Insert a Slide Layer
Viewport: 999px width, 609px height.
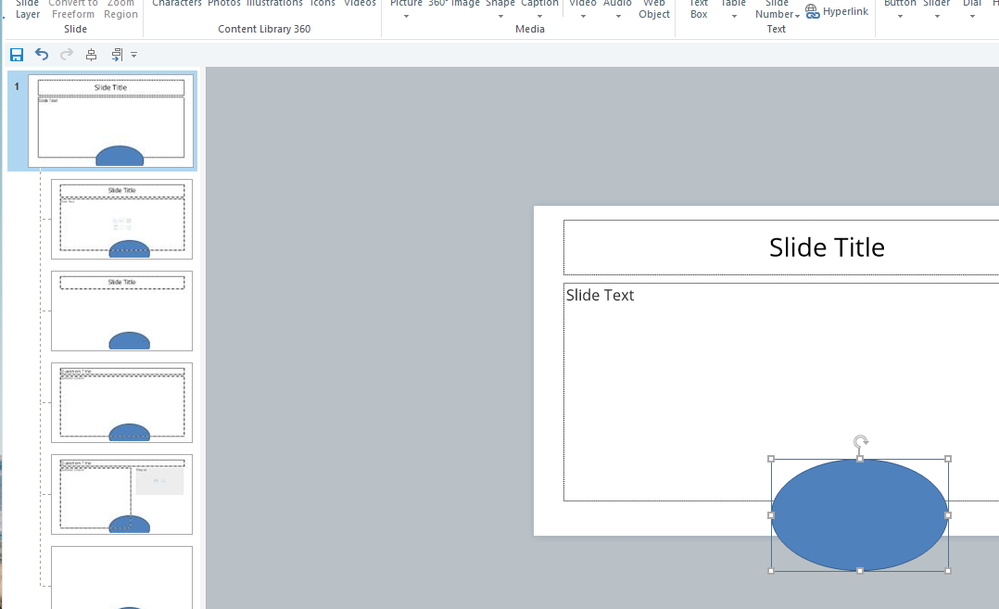(x=28, y=9)
